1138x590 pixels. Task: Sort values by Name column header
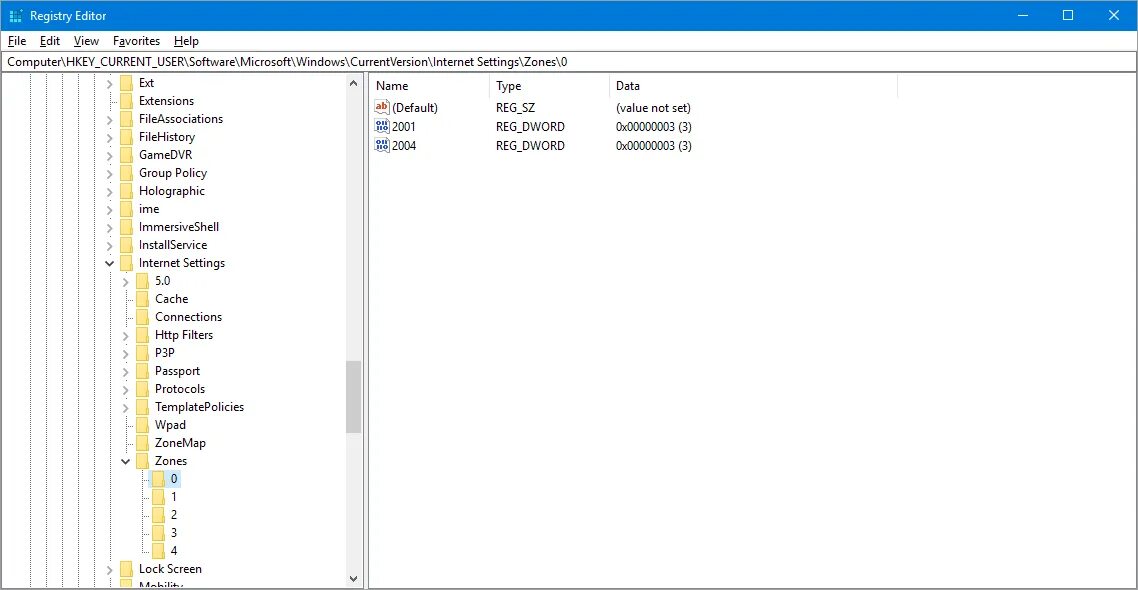[430, 86]
